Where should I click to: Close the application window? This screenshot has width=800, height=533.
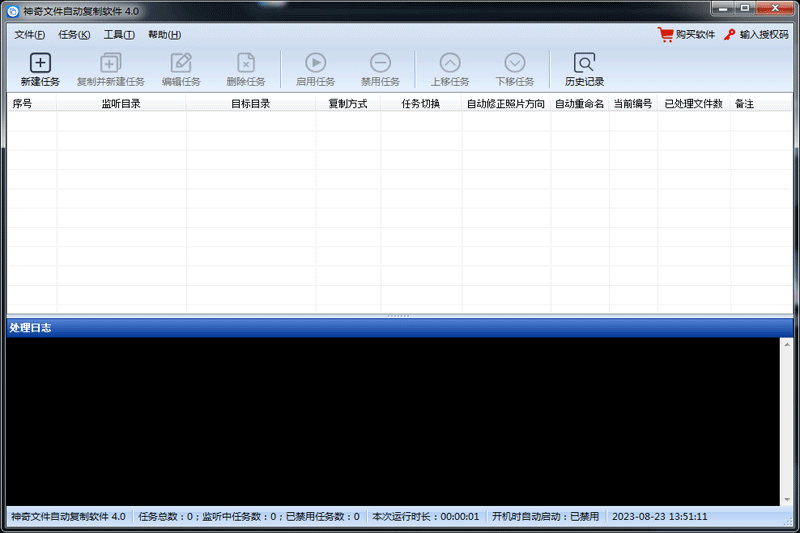(x=774, y=8)
